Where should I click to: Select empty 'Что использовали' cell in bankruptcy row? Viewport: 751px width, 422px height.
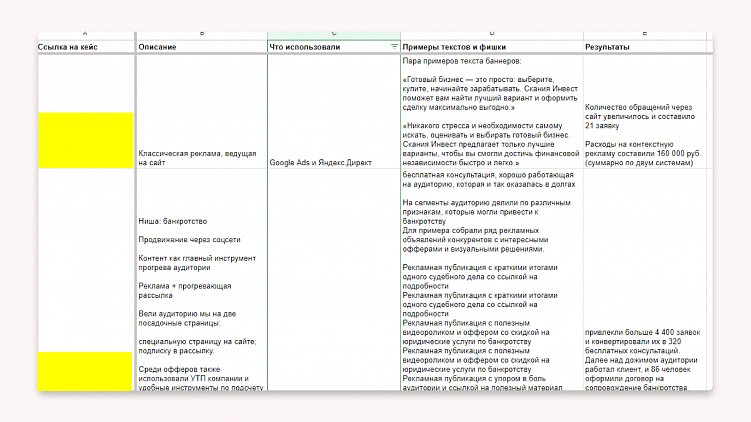334,280
